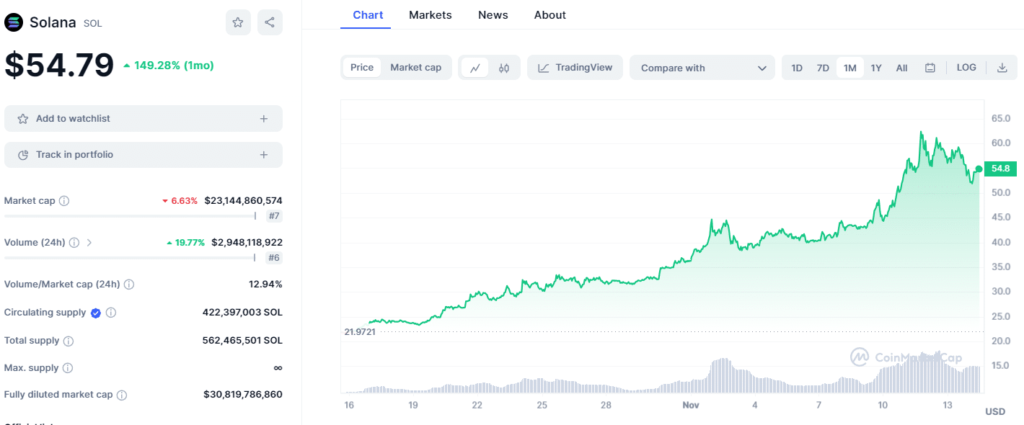Click the star favorite icon beside Solana
The height and width of the screenshot is (425, 1024).
point(237,22)
